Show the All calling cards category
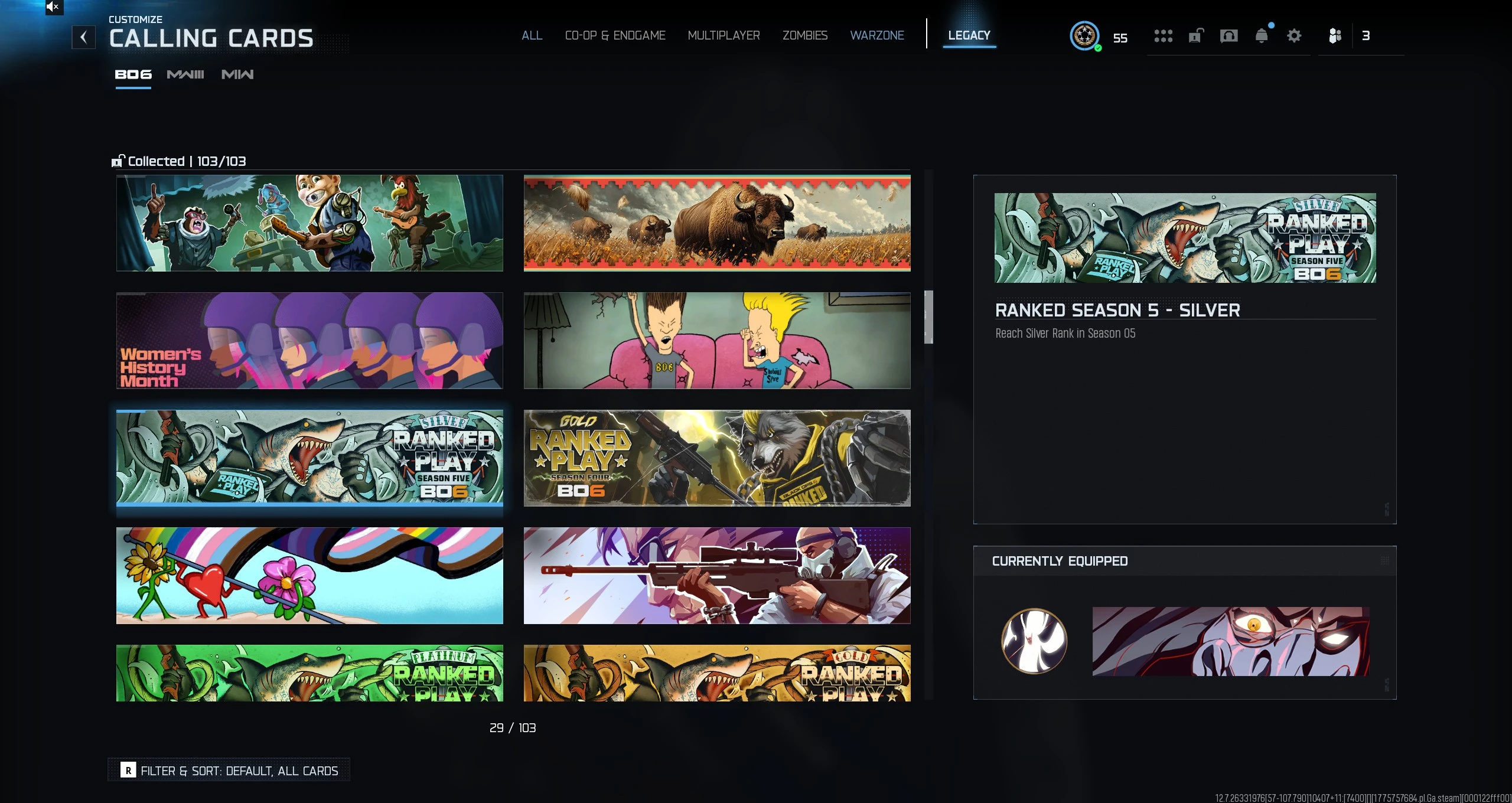The image size is (1512, 803). click(532, 35)
